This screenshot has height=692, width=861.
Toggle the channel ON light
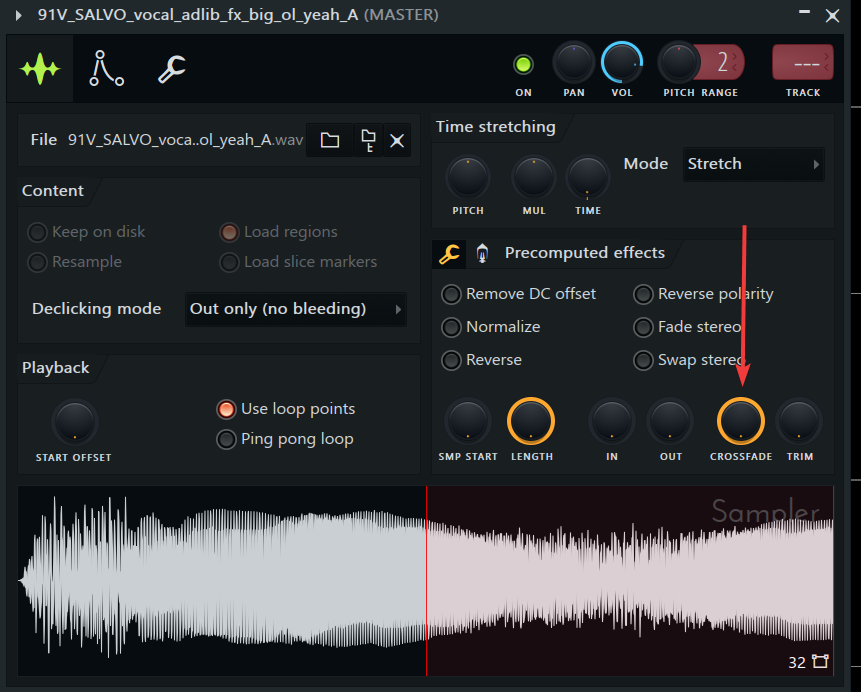pos(523,62)
